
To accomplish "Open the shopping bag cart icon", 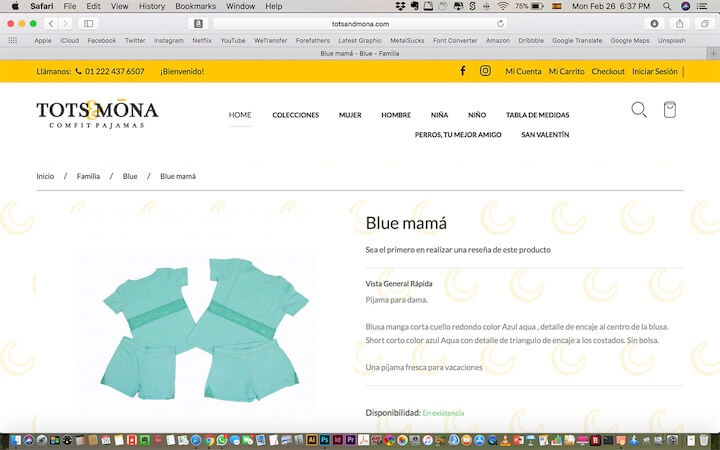I will [x=670, y=110].
